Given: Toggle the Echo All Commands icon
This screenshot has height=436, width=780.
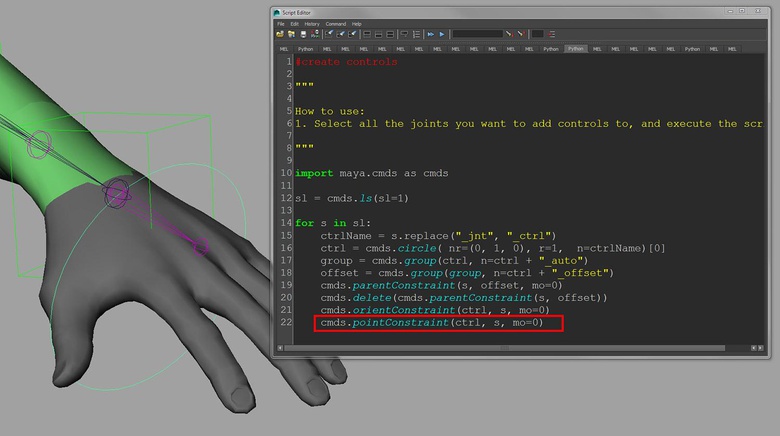Looking at the screenshot, I should (405, 34).
